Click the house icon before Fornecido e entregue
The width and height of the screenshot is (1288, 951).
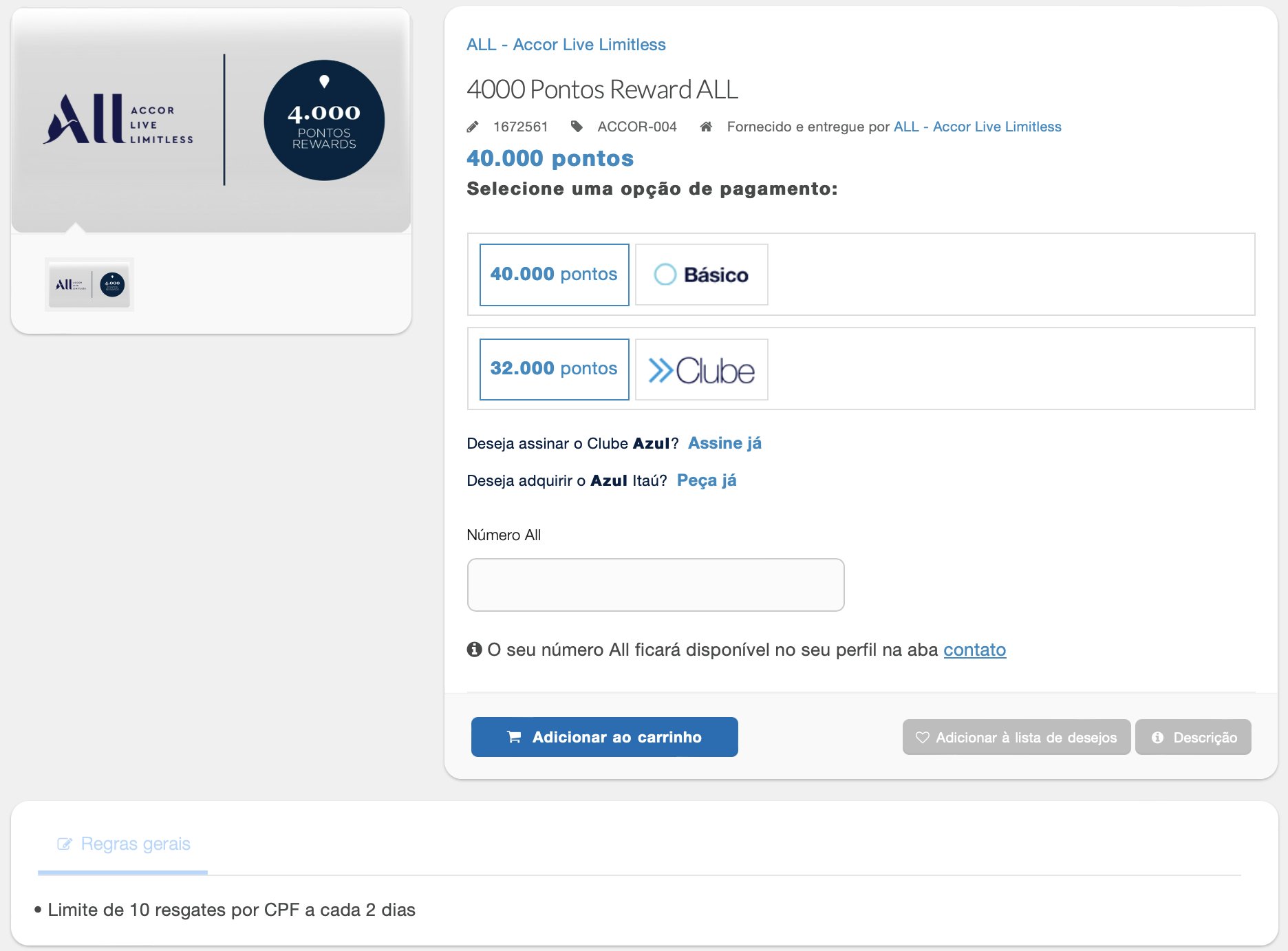[706, 127]
